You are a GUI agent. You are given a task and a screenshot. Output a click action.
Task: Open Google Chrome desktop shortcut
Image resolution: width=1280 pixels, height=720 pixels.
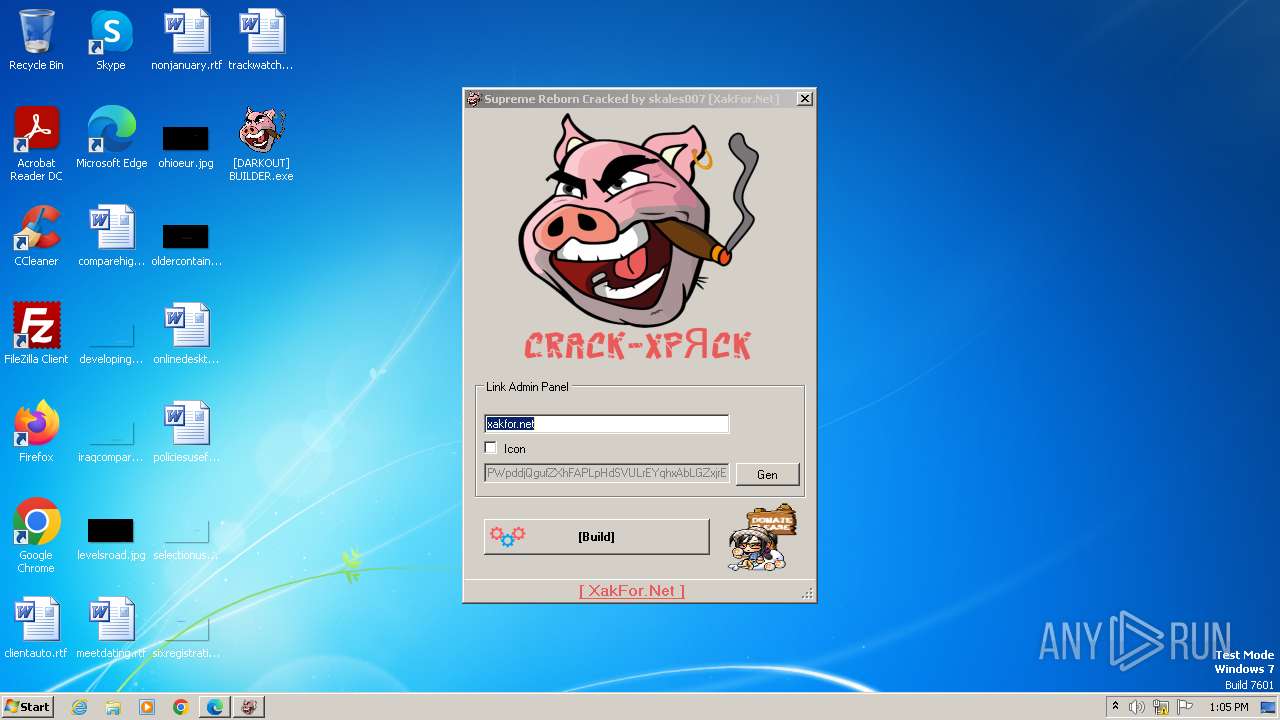click(36, 536)
